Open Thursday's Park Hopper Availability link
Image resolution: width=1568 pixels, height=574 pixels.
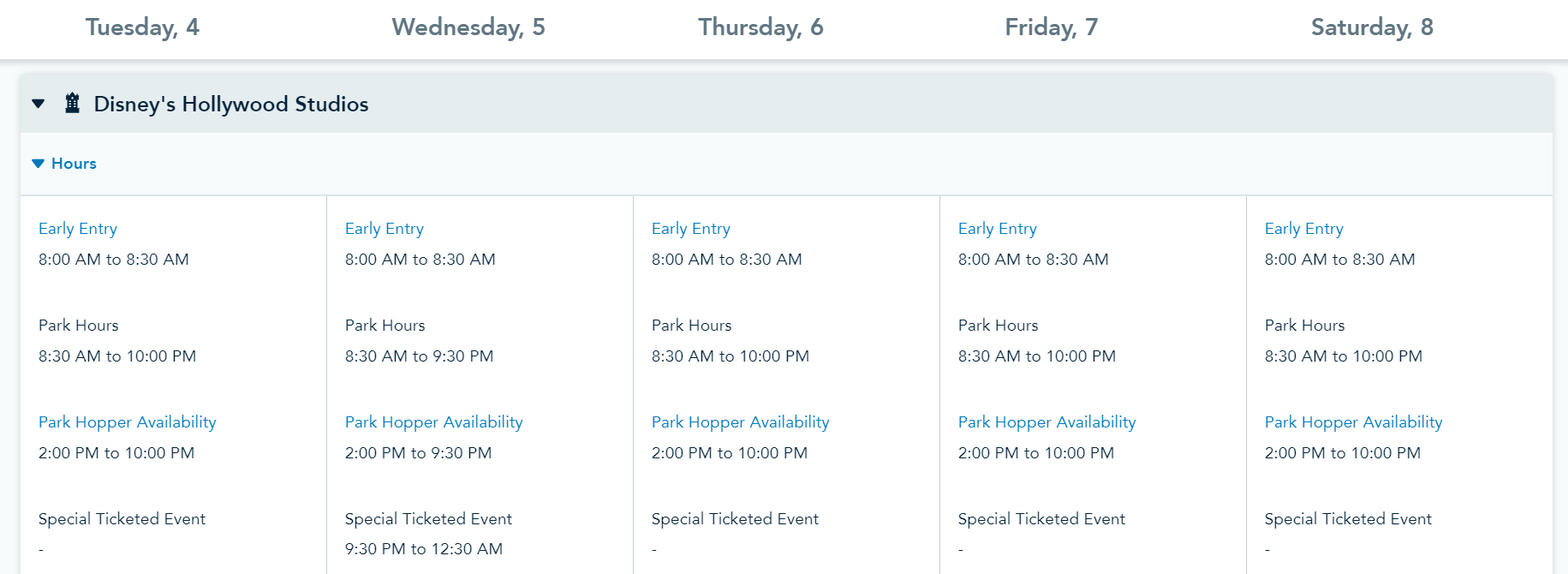click(741, 422)
